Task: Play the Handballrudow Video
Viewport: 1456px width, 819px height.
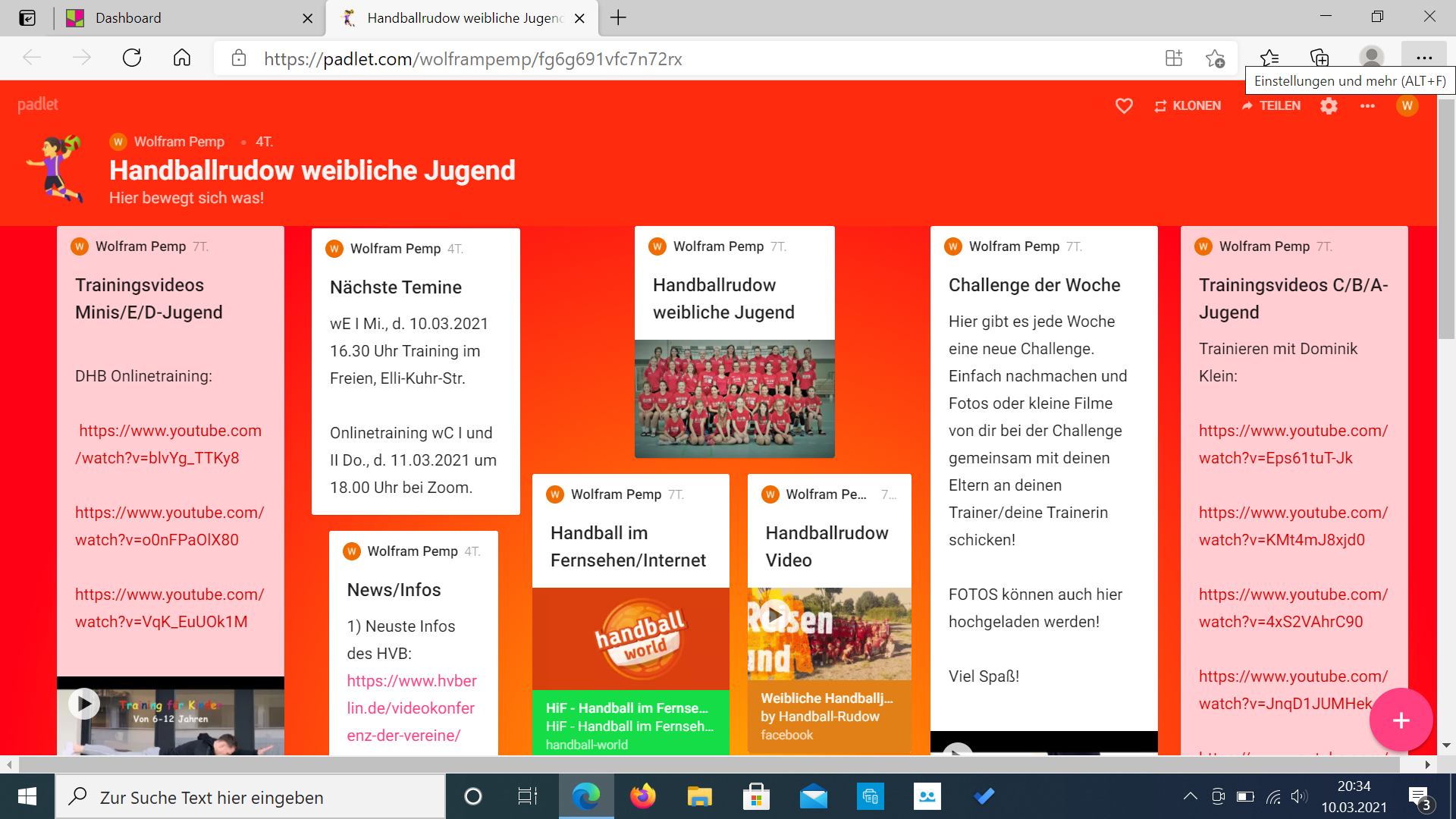Action: 774,616
